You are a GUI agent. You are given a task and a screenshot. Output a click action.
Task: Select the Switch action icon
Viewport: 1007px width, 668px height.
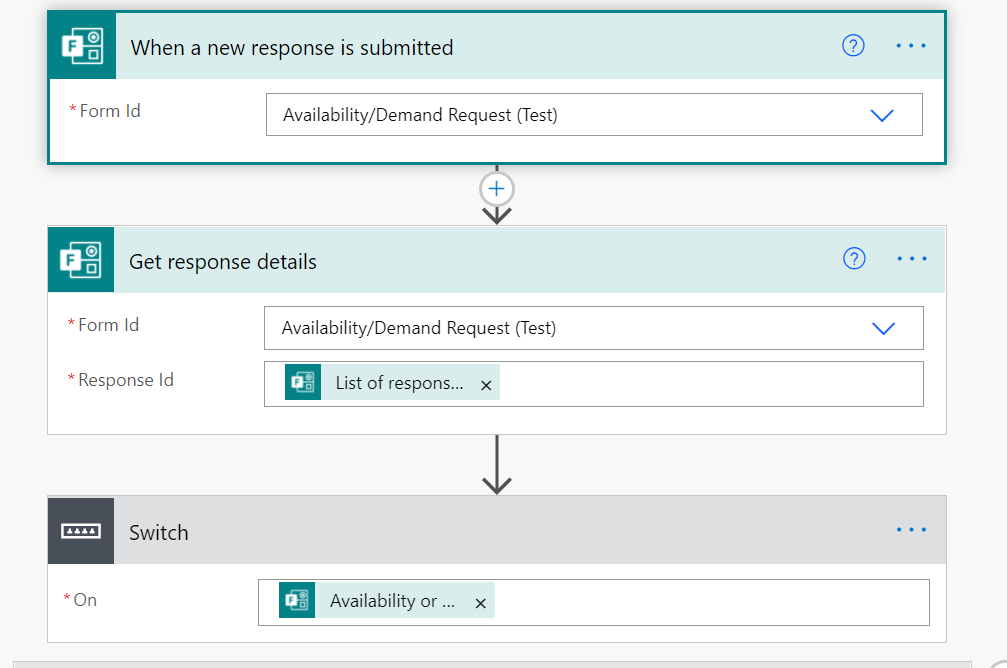click(81, 532)
